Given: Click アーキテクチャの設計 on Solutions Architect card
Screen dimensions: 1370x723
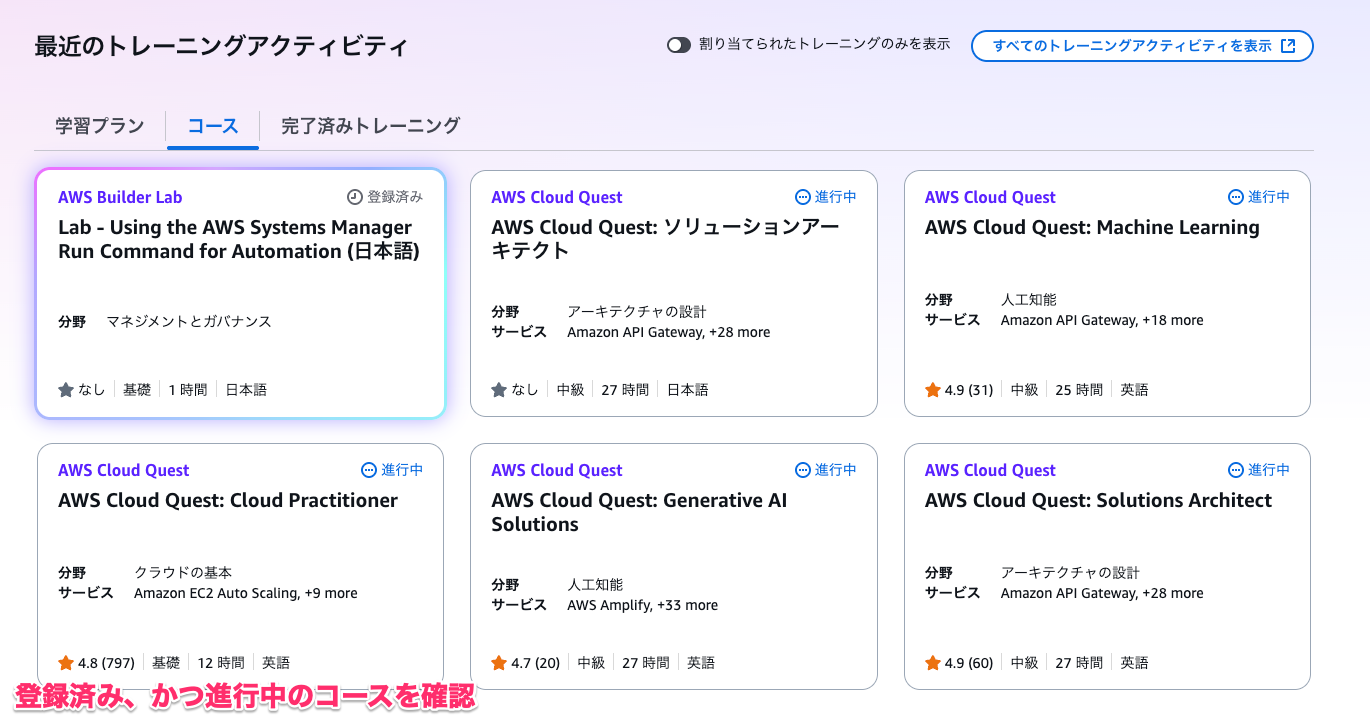Looking at the screenshot, I should pyautogui.click(x=1070, y=573).
